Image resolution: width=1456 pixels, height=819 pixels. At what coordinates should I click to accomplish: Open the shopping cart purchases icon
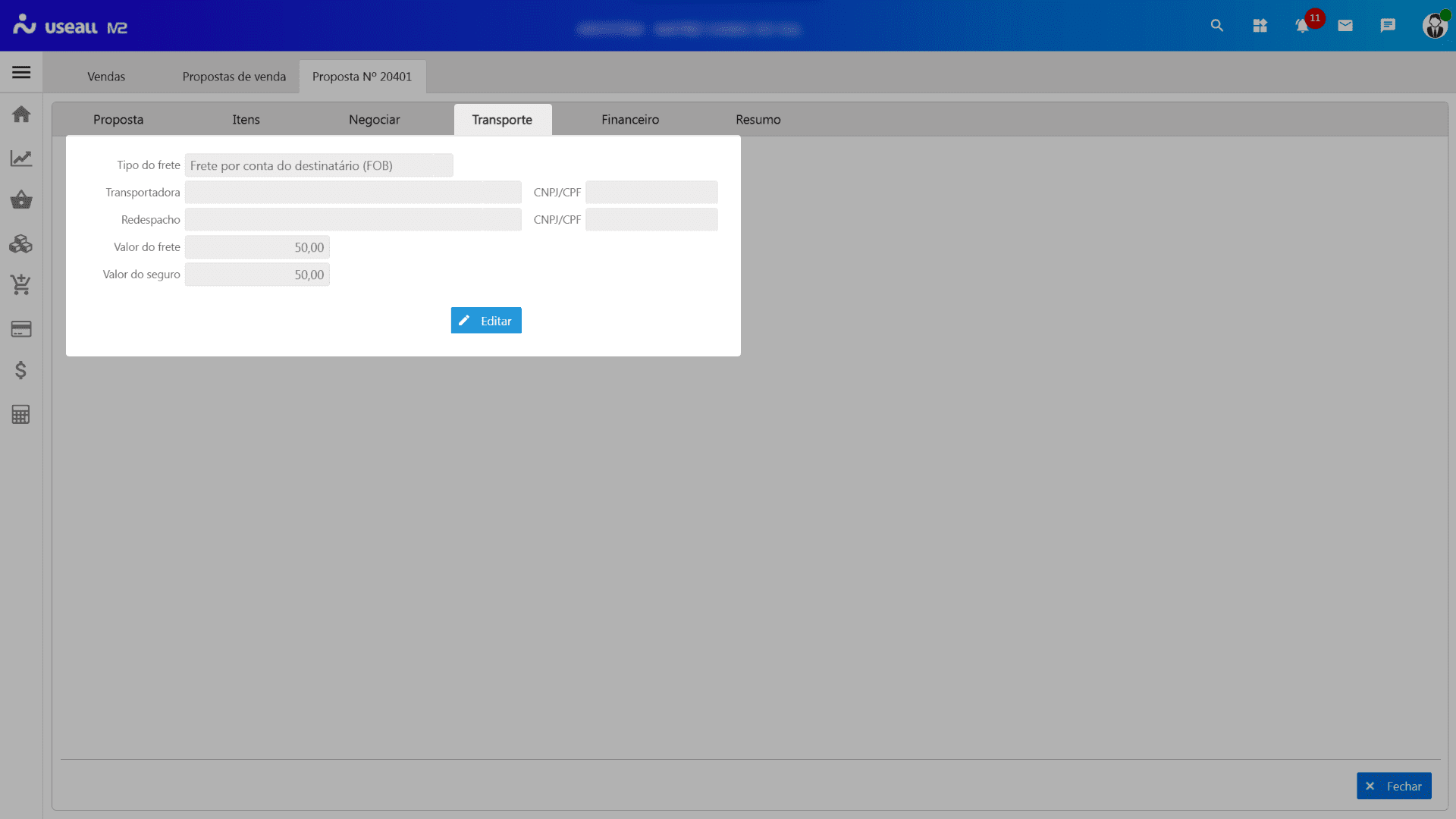21,285
